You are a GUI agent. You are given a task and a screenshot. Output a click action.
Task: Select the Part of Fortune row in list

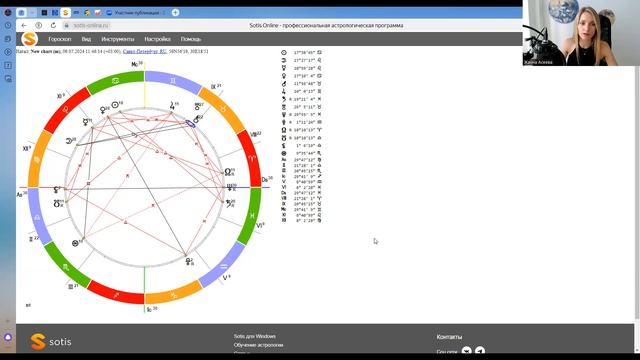[x=302, y=153]
